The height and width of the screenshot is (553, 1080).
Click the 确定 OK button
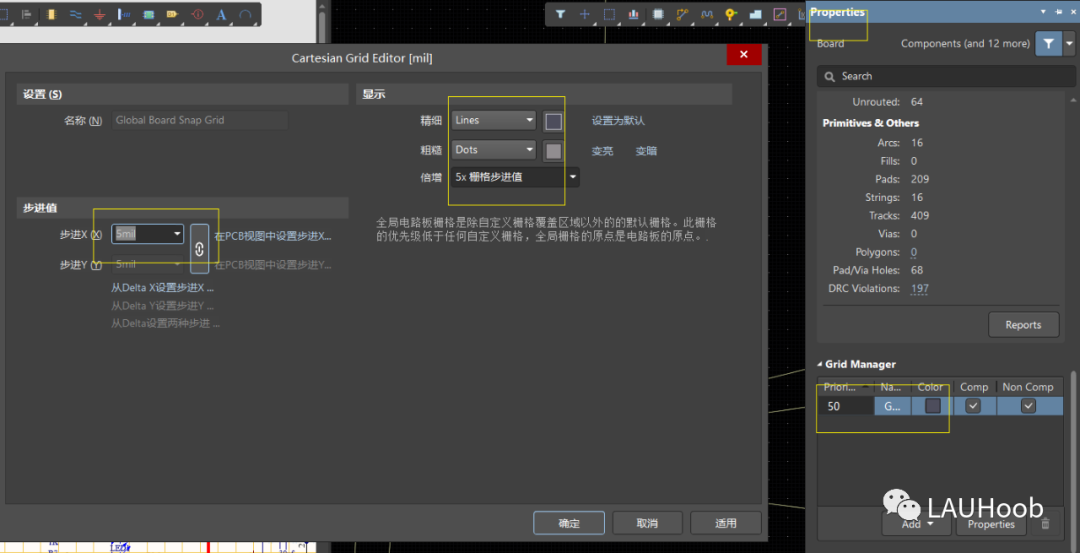point(569,523)
